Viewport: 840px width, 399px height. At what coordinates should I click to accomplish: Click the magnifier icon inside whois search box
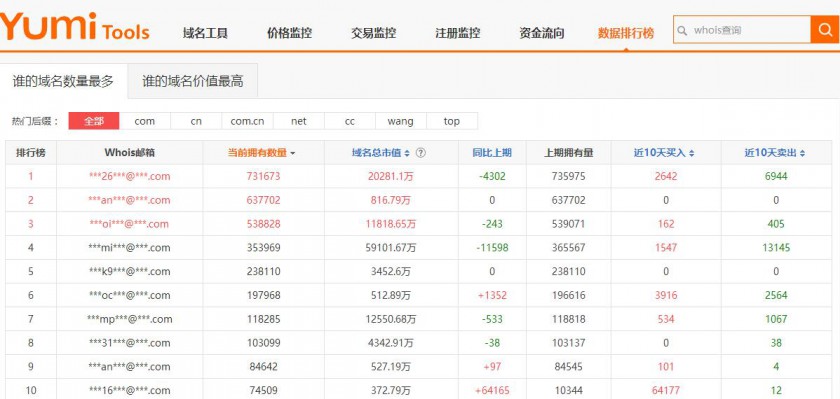pos(682,31)
